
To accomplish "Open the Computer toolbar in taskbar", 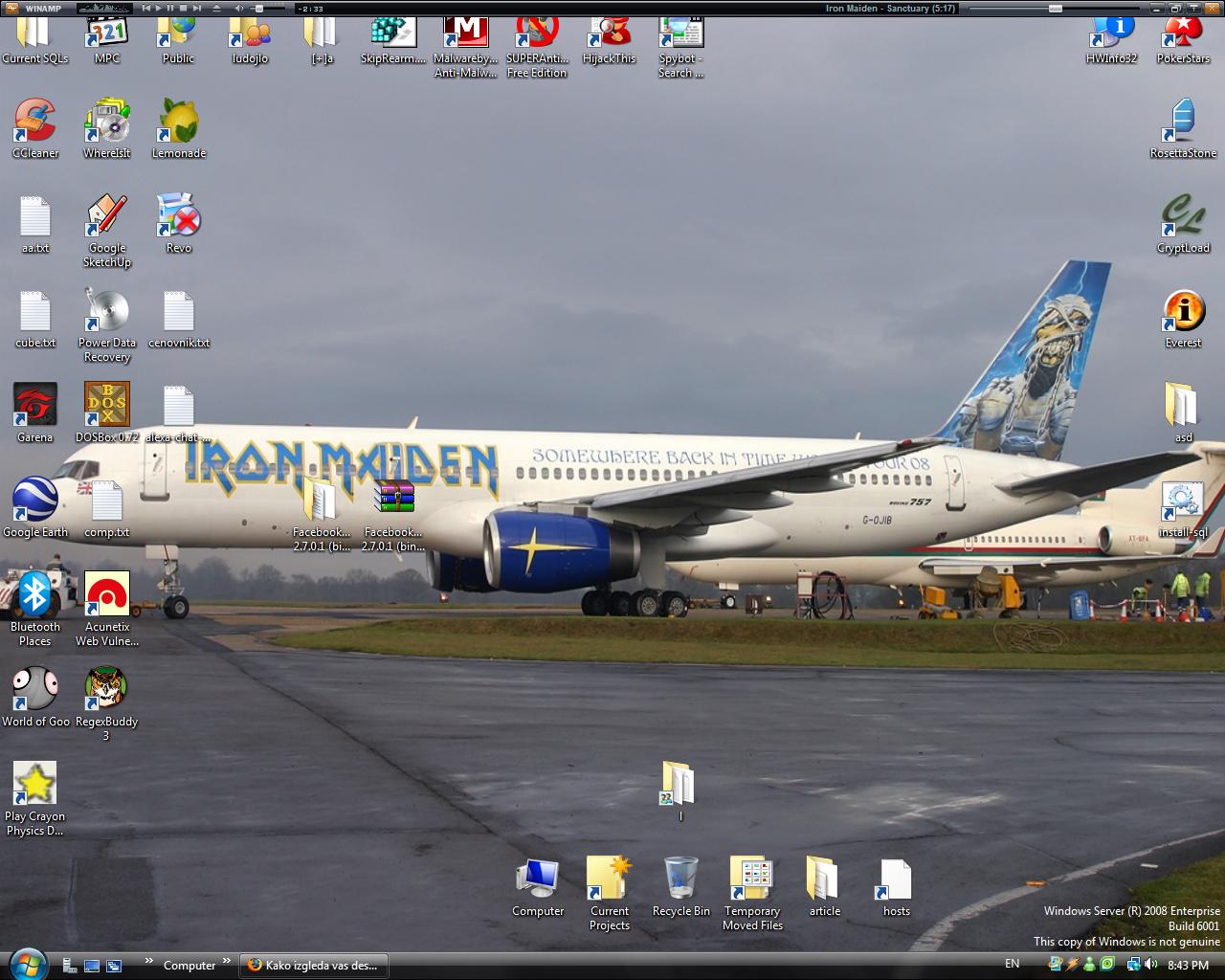I will 189,966.
